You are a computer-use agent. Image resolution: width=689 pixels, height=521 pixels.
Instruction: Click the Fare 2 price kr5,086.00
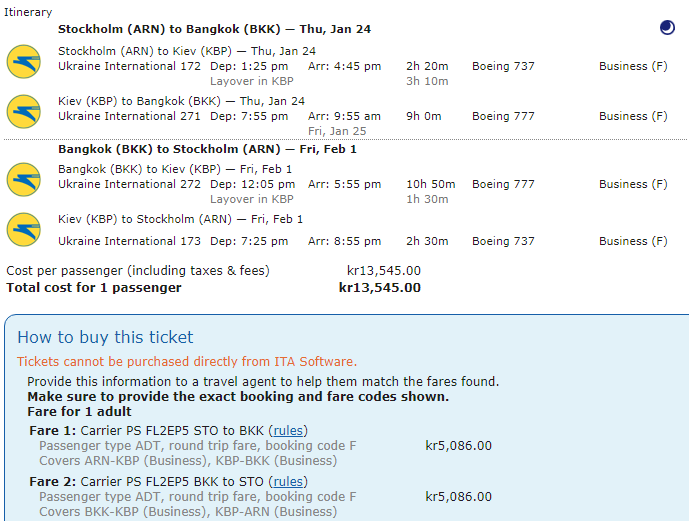(x=458, y=497)
